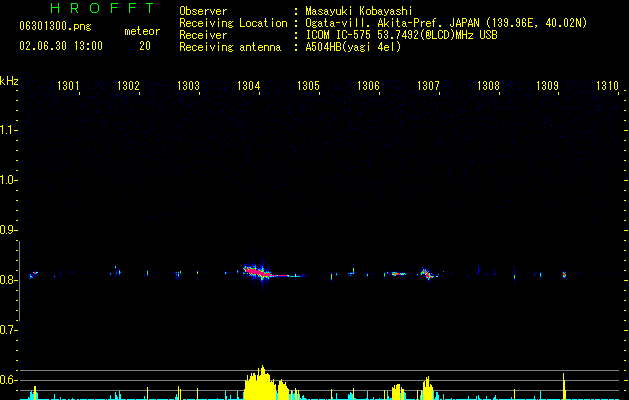This screenshot has width=629, height=400.
Task: Click the 1309 time marker
Action: click(x=548, y=86)
